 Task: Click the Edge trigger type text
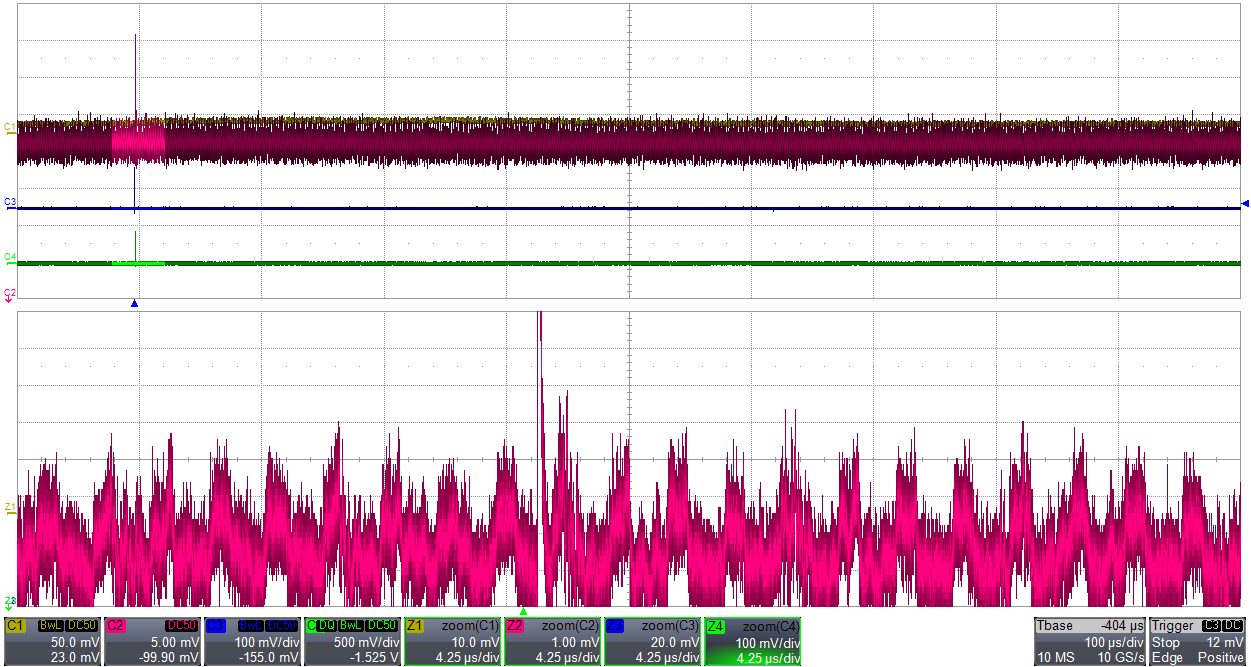pos(1167,657)
